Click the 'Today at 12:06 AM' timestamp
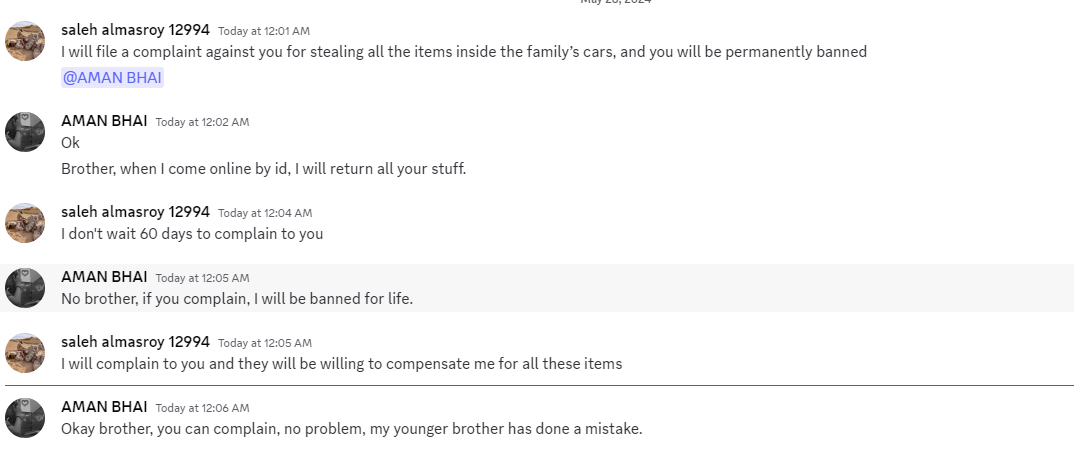 click(x=202, y=408)
